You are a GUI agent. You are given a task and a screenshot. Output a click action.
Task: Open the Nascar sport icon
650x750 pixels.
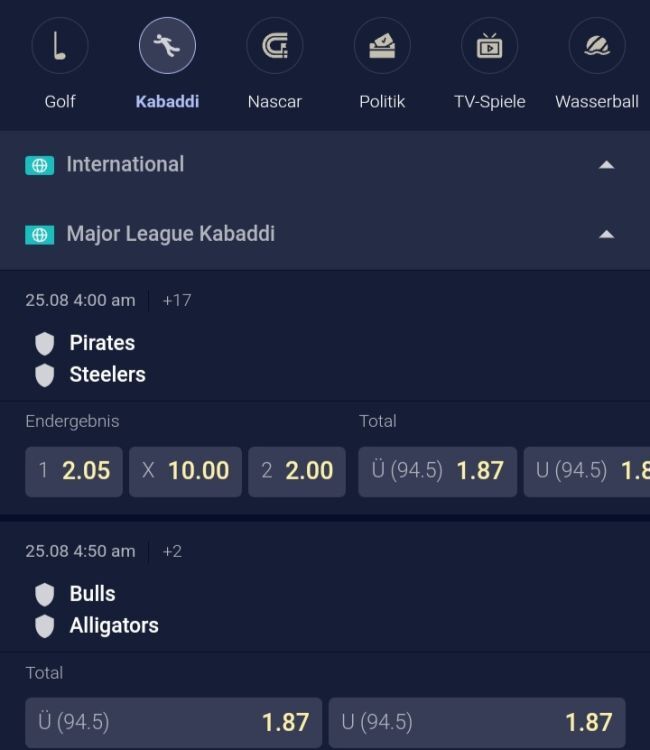coord(274,46)
